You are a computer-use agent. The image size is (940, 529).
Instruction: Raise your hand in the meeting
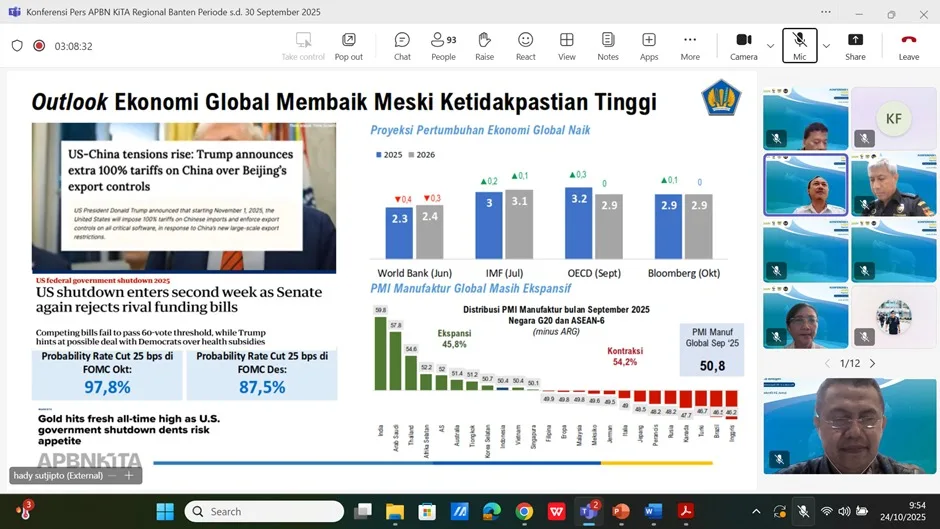(484, 45)
